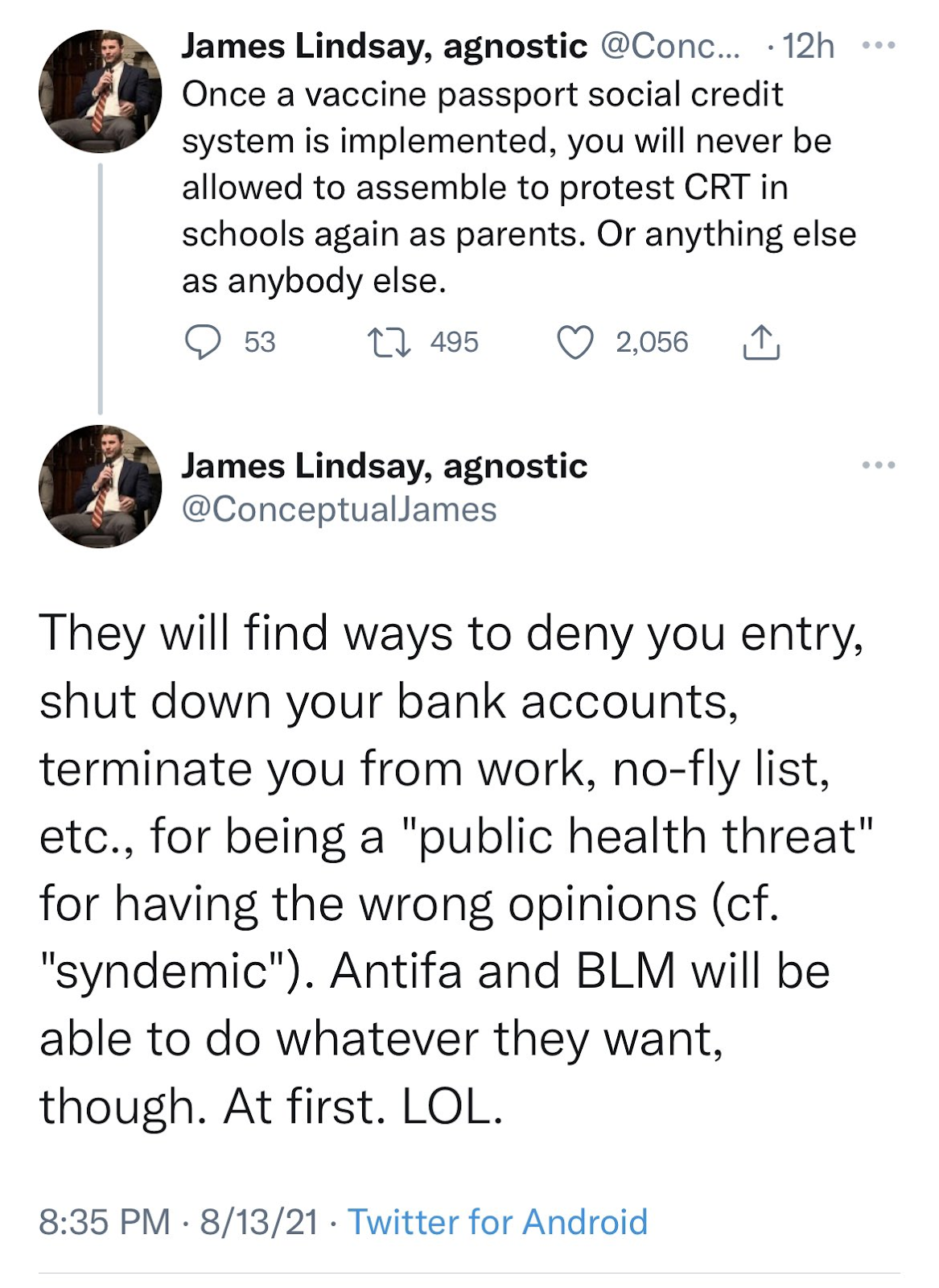Click the 53 replies count
939x1288 pixels.
coord(259,342)
